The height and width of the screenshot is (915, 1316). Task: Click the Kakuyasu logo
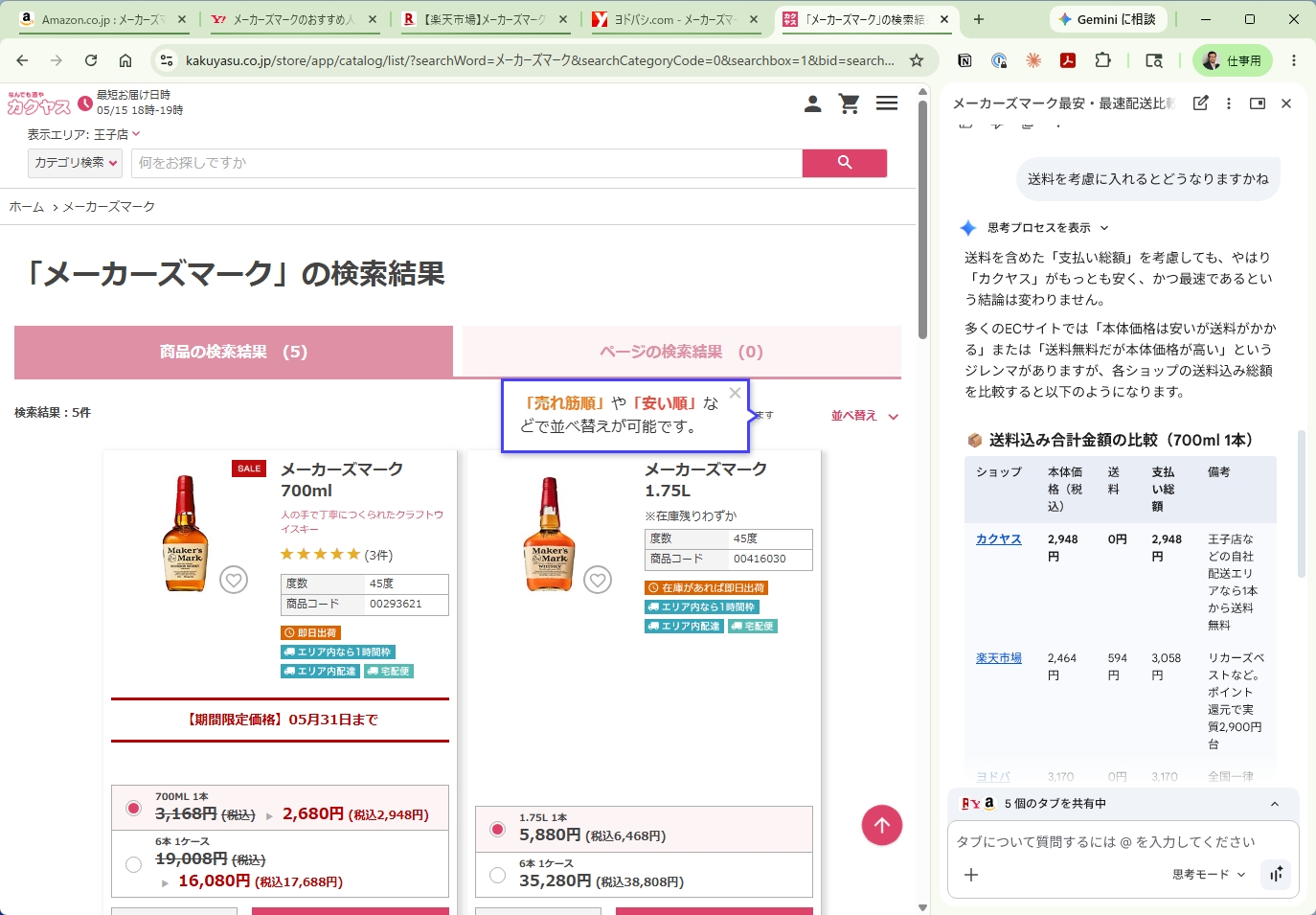(39, 103)
